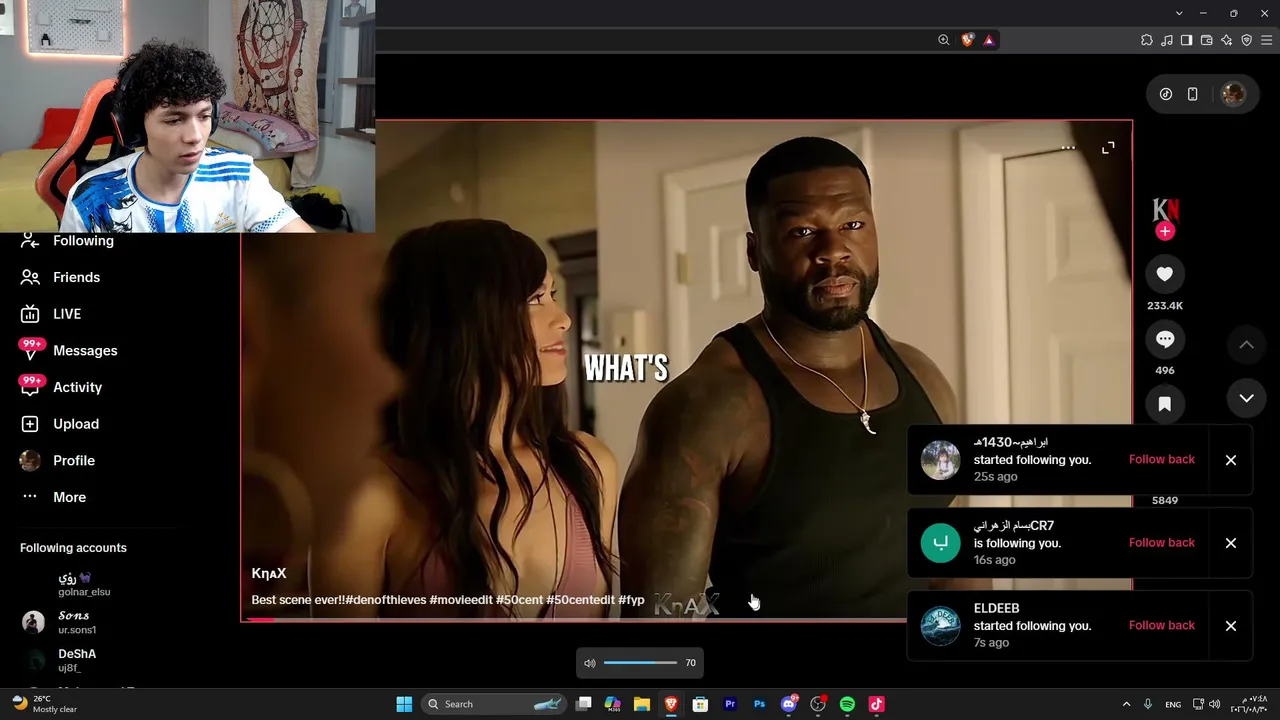Open Adobe Premiere Pro from the taskbar

coord(730,704)
